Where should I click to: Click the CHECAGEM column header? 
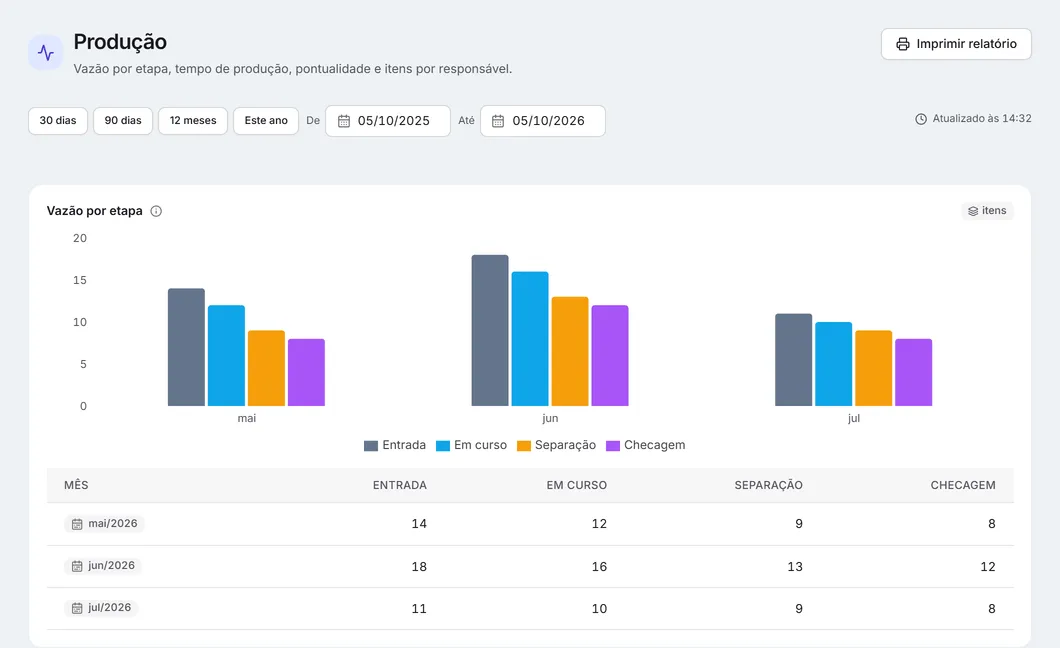pyautogui.click(x=963, y=485)
